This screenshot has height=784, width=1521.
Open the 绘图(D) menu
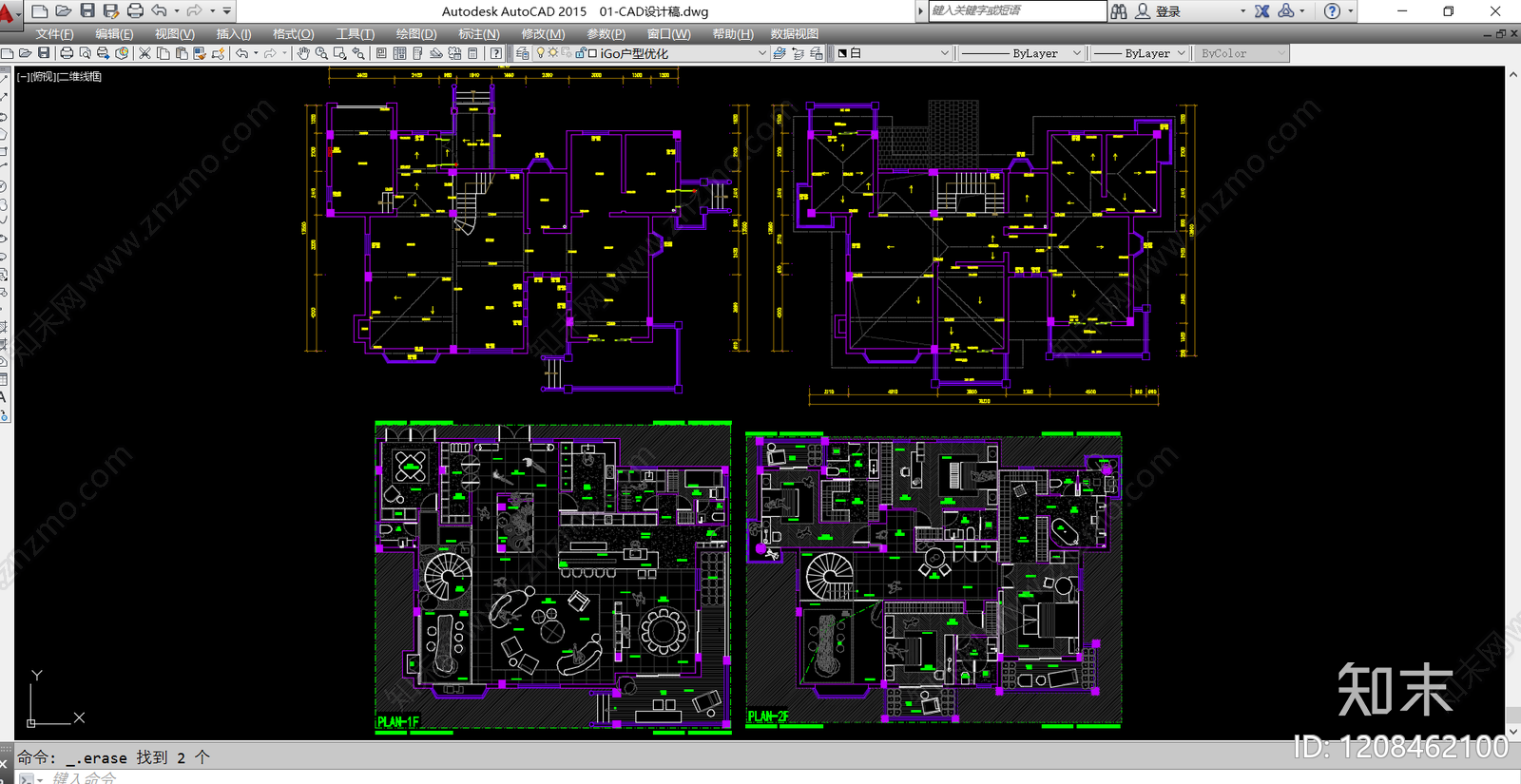click(416, 33)
